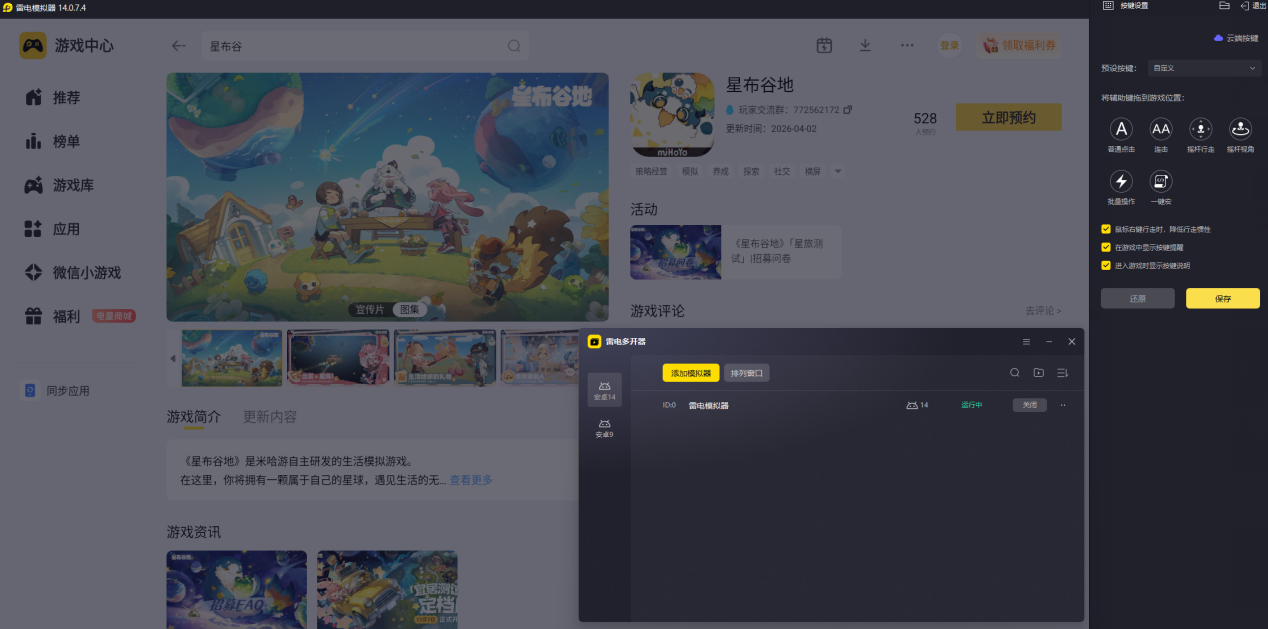Click the 去评论 link
This screenshot has width=1268, height=629.
pos(1043,311)
